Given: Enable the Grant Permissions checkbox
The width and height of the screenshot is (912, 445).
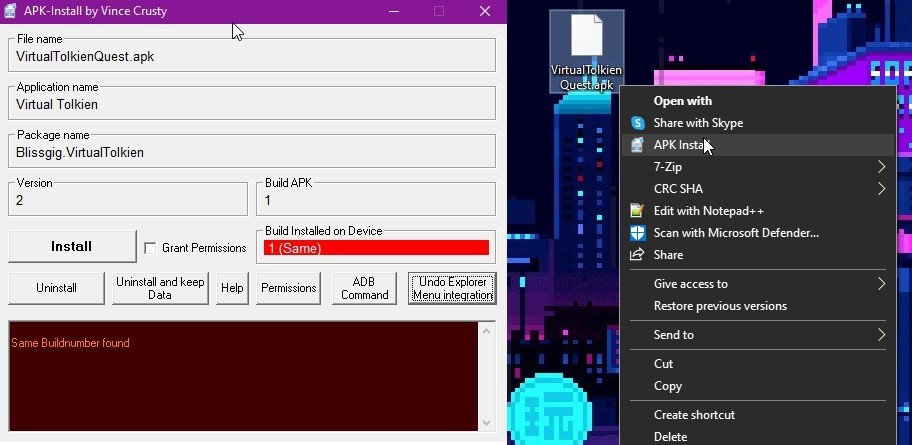Looking at the screenshot, I should pos(150,248).
